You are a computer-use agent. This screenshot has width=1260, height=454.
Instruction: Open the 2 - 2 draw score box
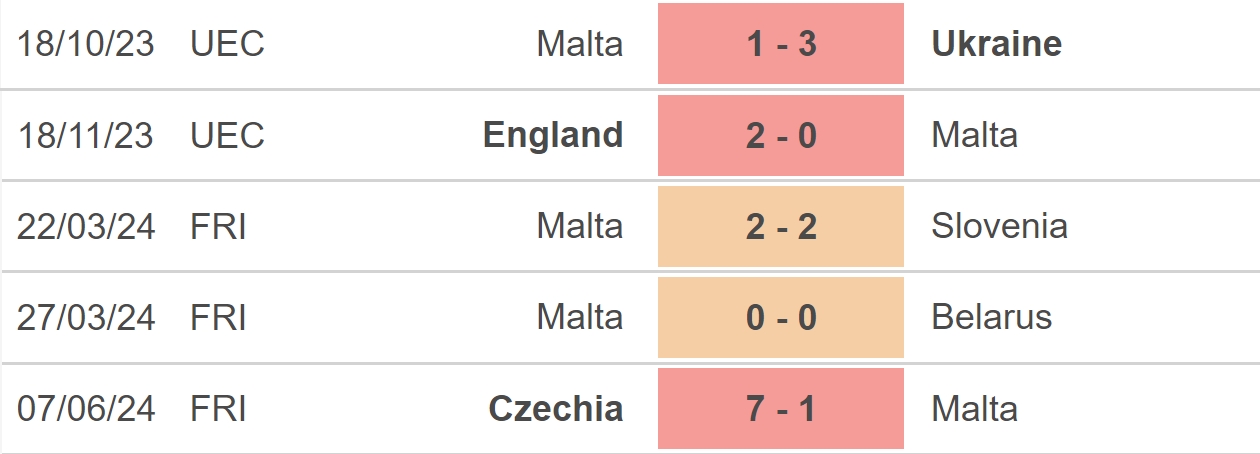[781, 226]
